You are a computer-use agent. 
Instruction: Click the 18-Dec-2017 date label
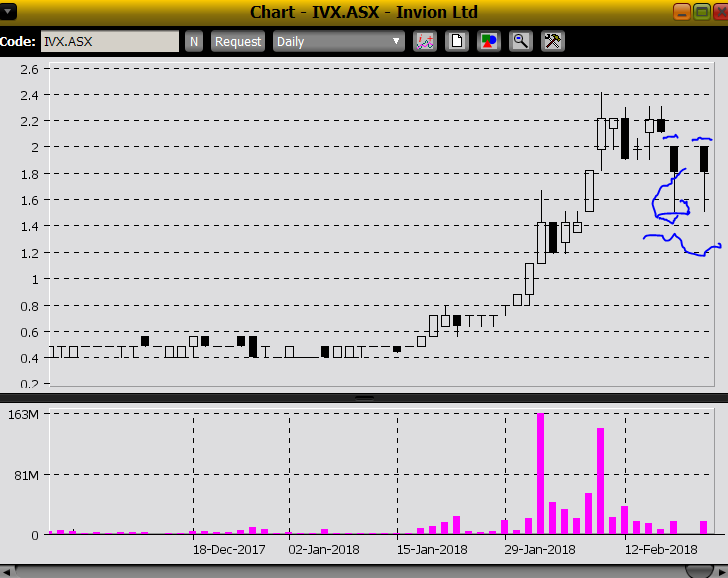point(229,550)
